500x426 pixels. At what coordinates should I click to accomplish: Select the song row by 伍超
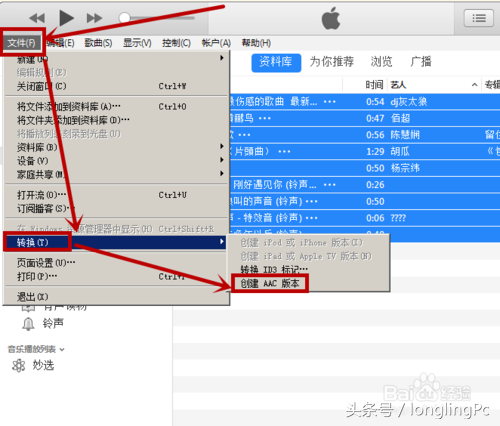tap(365, 118)
